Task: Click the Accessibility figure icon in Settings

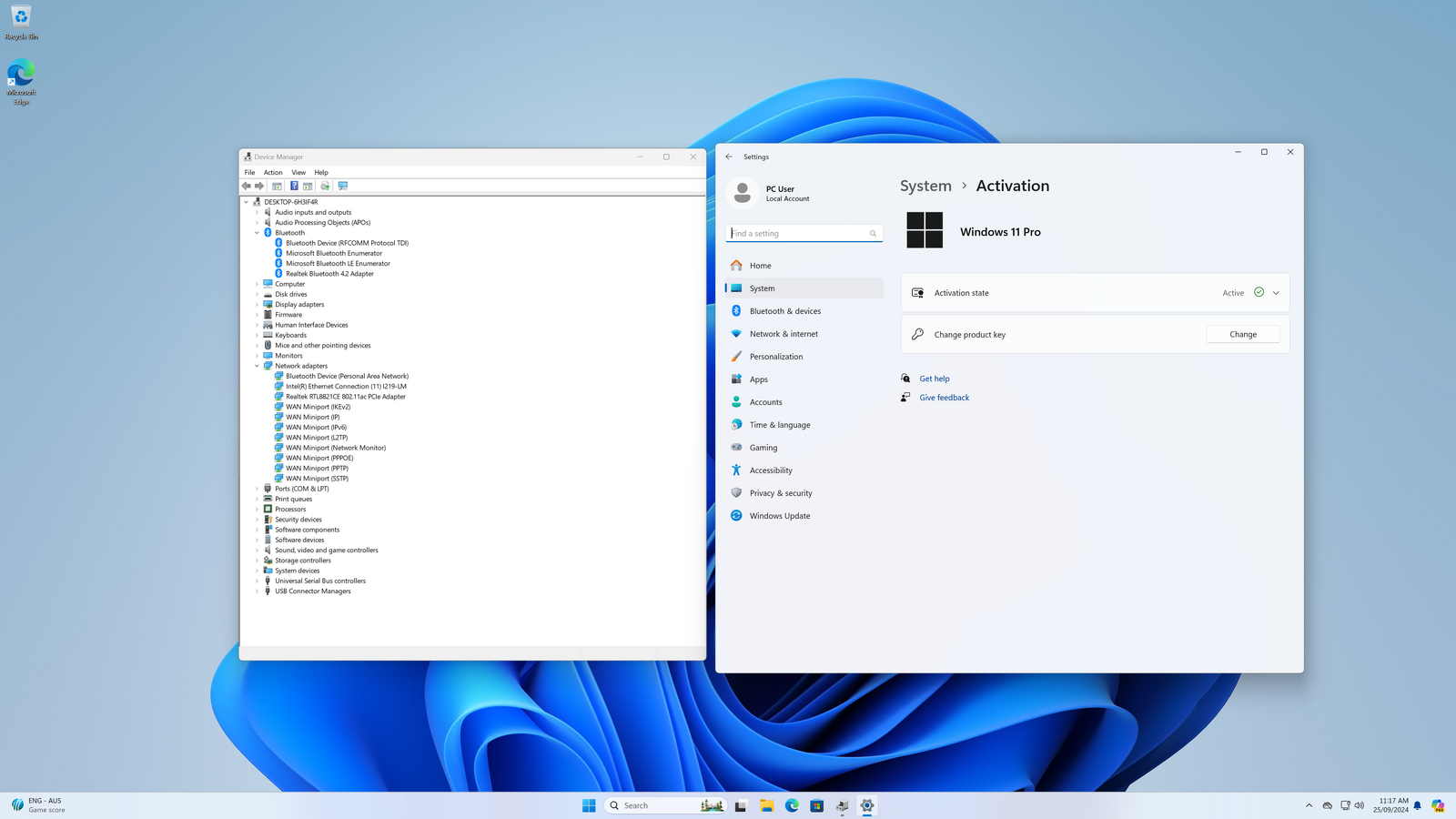Action: click(736, 470)
